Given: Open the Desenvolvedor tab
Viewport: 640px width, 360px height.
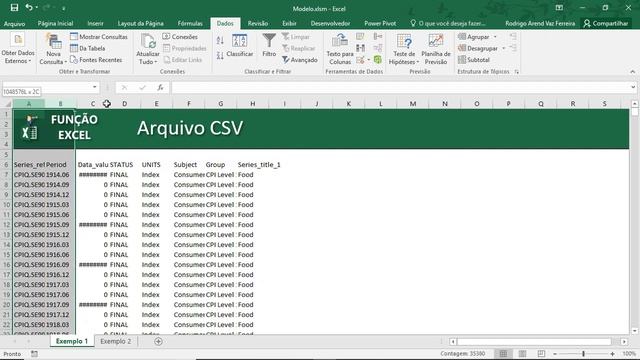Looking at the screenshot, I should 330,23.
